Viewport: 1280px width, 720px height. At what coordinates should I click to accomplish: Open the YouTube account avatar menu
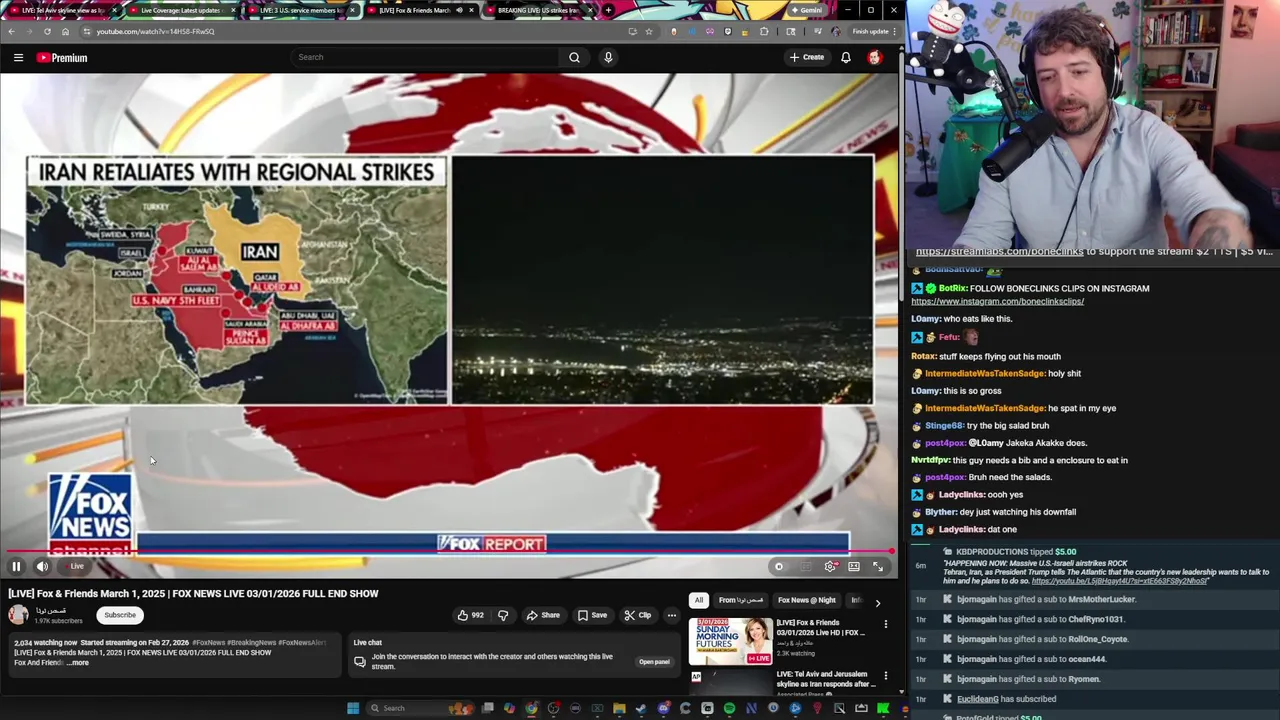pyautogui.click(x=874, y=58)
